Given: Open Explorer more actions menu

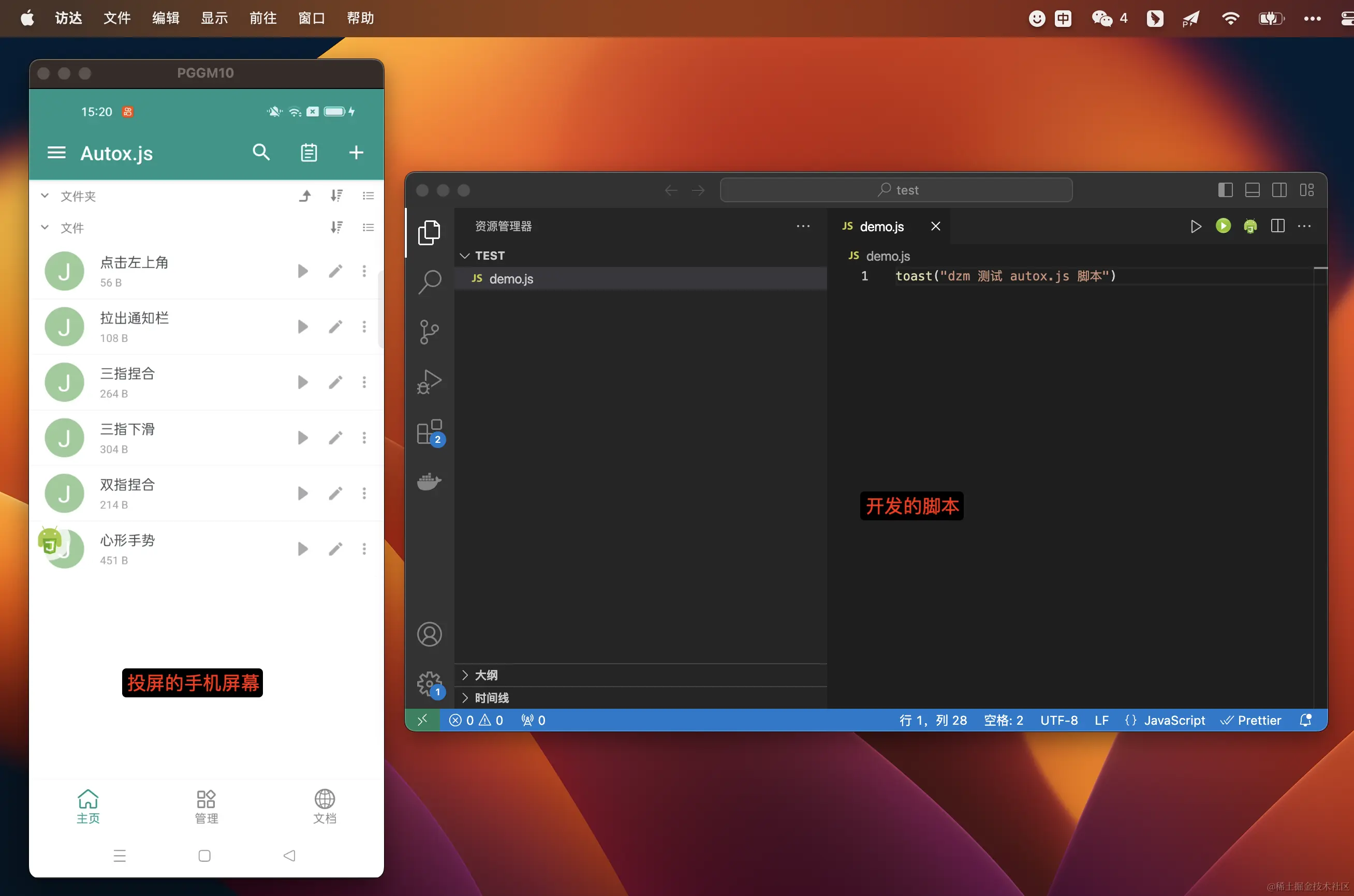Looking at the screenshot, I should coord(803,226).
